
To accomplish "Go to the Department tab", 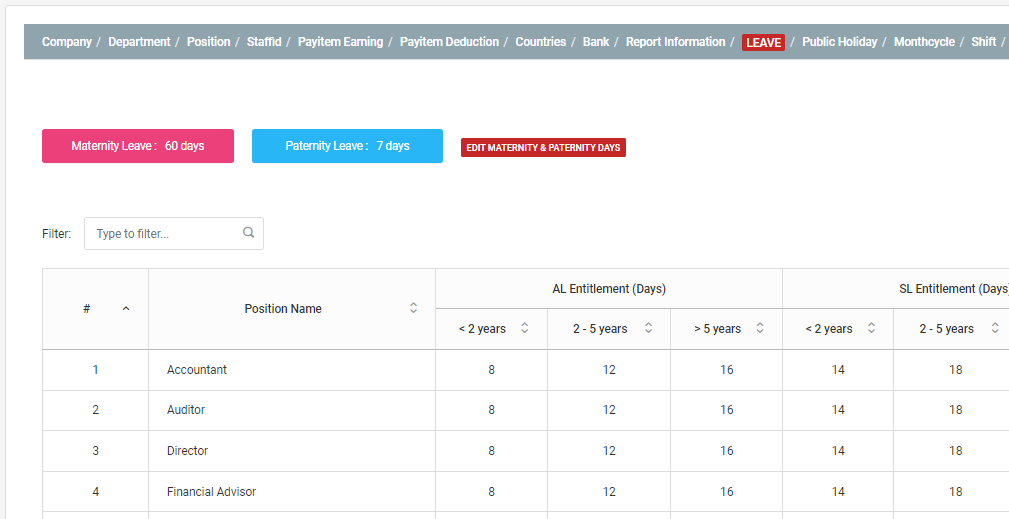I will point(139,42).
